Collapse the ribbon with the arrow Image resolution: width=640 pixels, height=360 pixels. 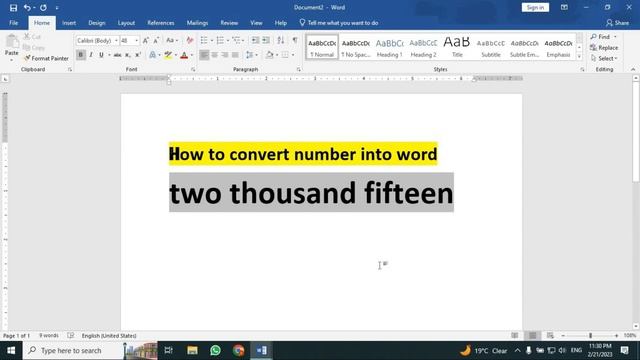tap(633, 69)
